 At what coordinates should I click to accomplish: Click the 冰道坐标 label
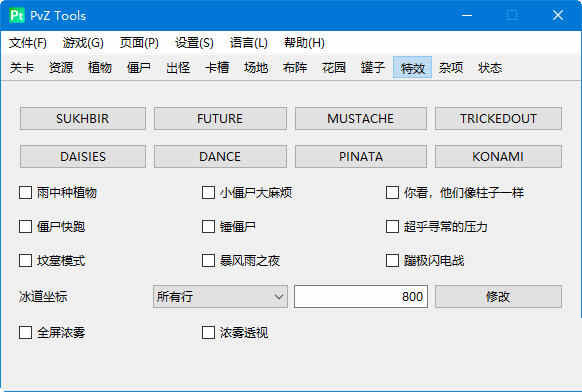(43, 297)
